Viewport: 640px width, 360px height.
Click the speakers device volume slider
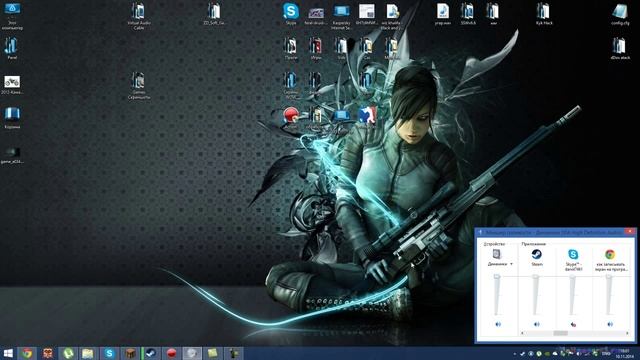click(497, 295)
